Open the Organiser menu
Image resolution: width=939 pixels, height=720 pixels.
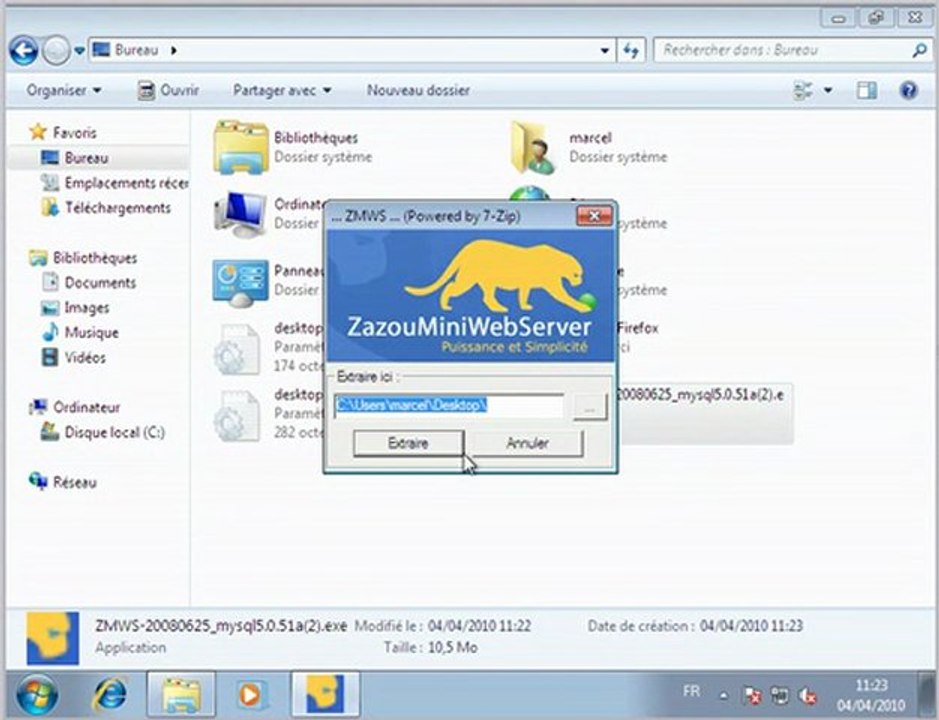(x=63, y=90)
